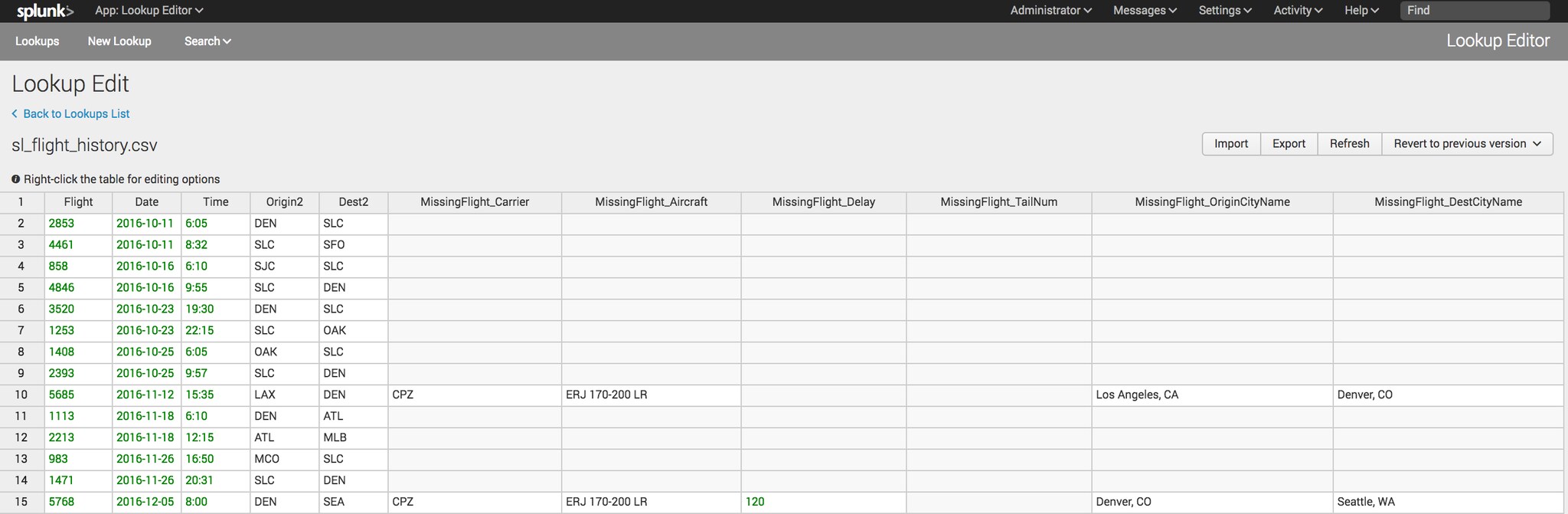Select the Origin2 column header

click(x=285, y=202)
